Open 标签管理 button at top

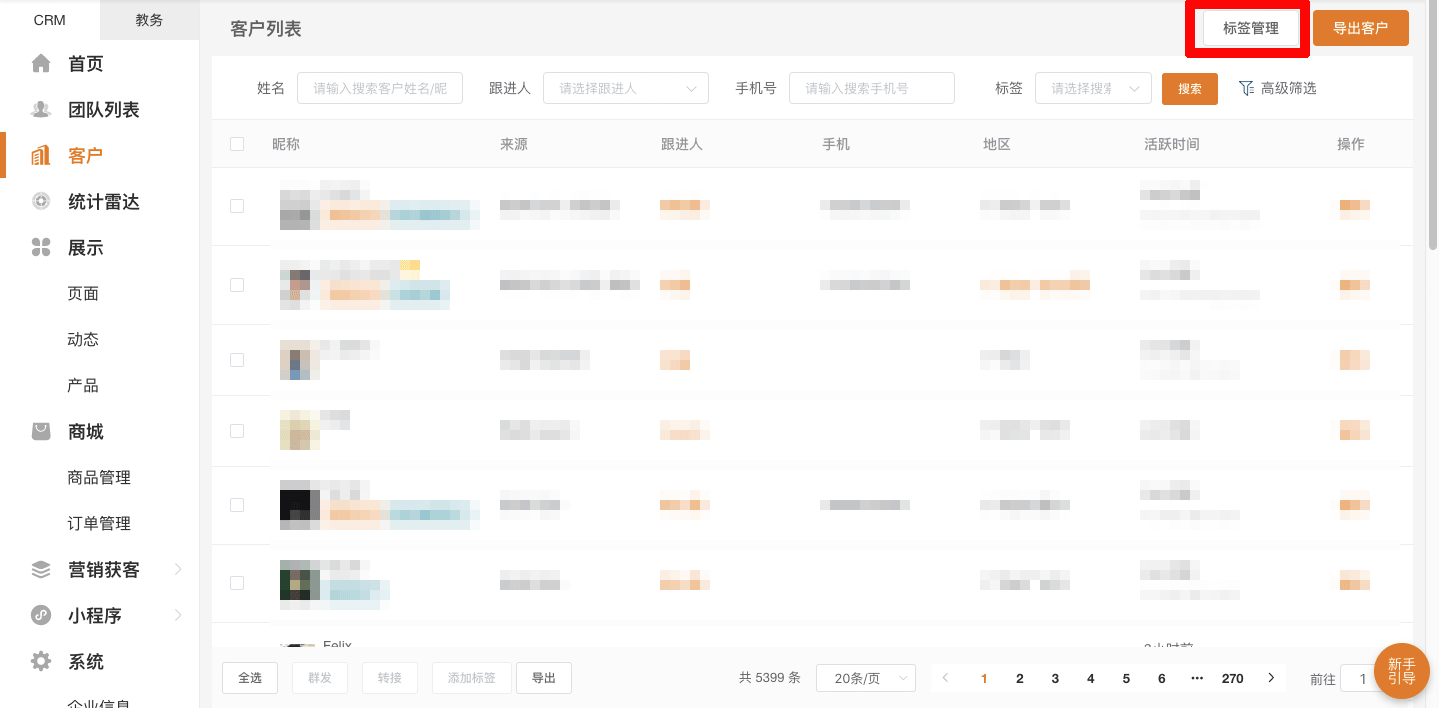point(1250,28)
